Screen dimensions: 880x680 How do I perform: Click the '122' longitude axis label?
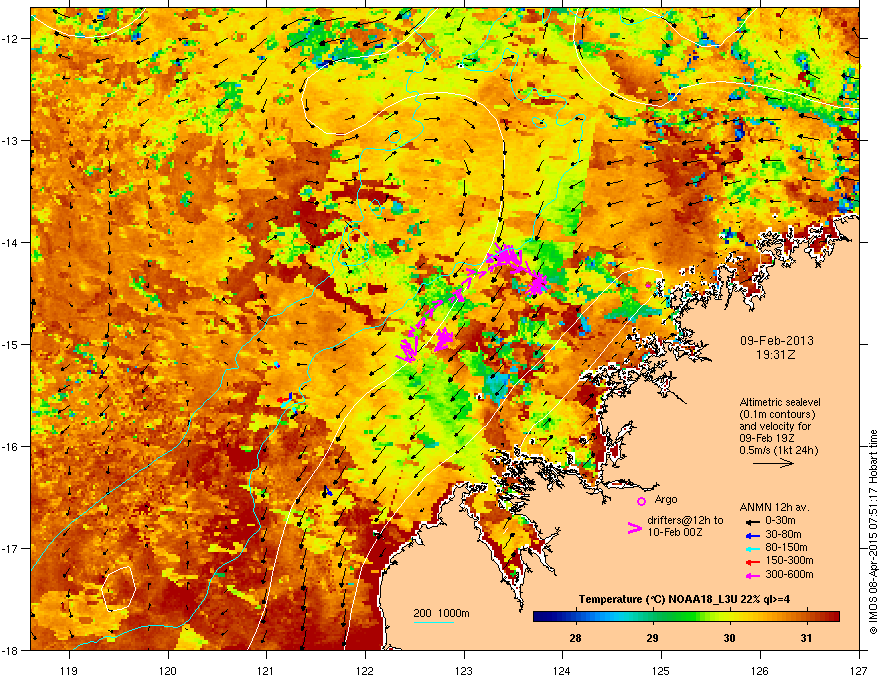(365, 671)
